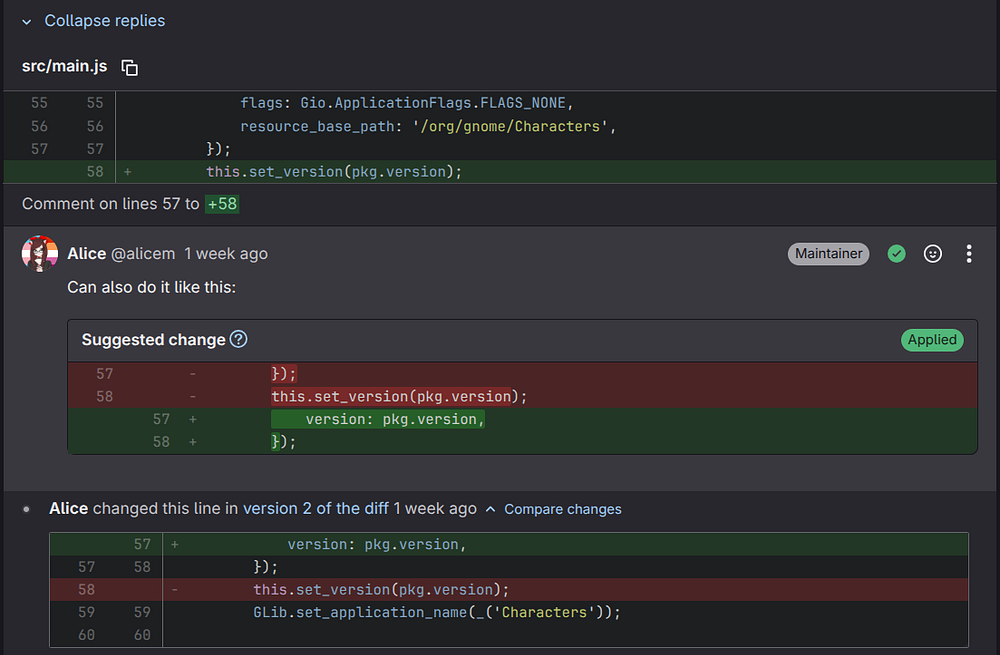Select removed line 58 in compare diff
The height and width of the screenshot is (655, 1000).
509,589
